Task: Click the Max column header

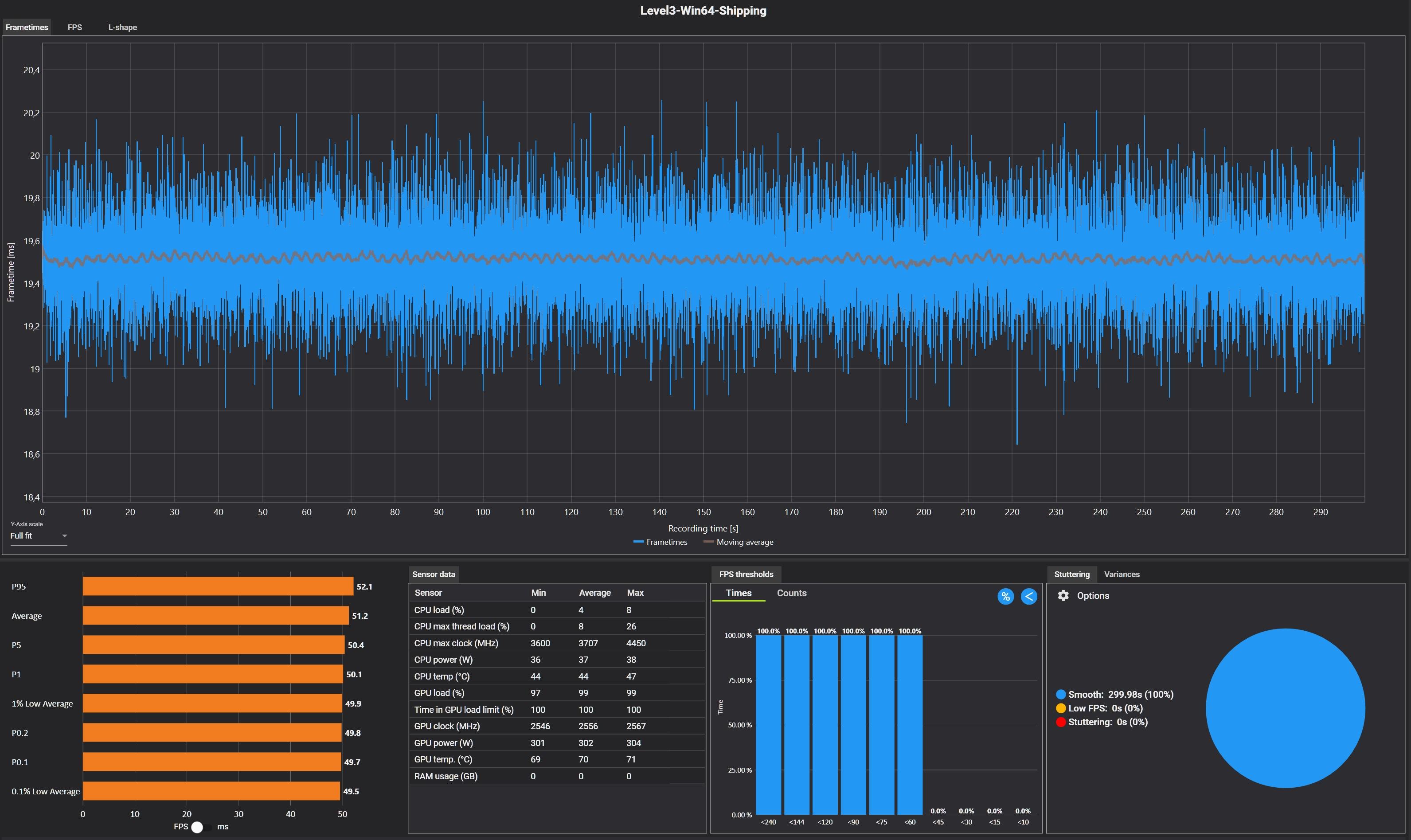Action: point(635,593)
